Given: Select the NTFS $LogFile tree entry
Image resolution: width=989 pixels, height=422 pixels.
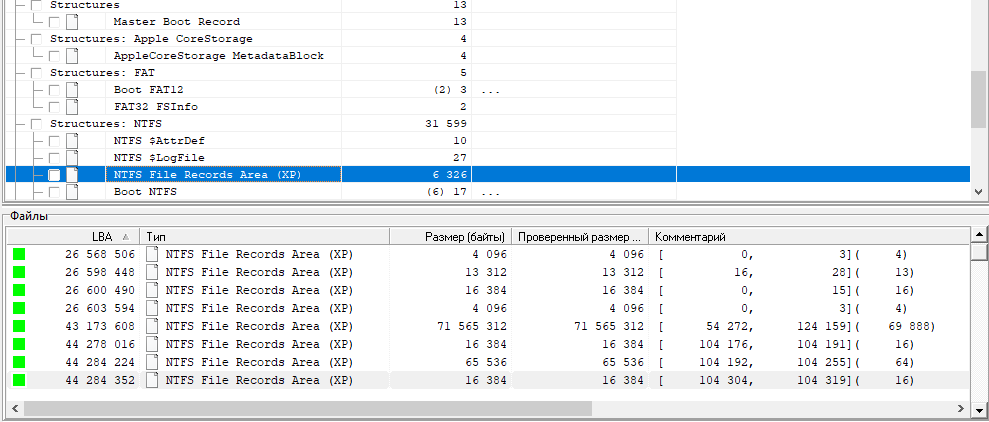Looking at the screenshot, I should [x=159, y=158].
